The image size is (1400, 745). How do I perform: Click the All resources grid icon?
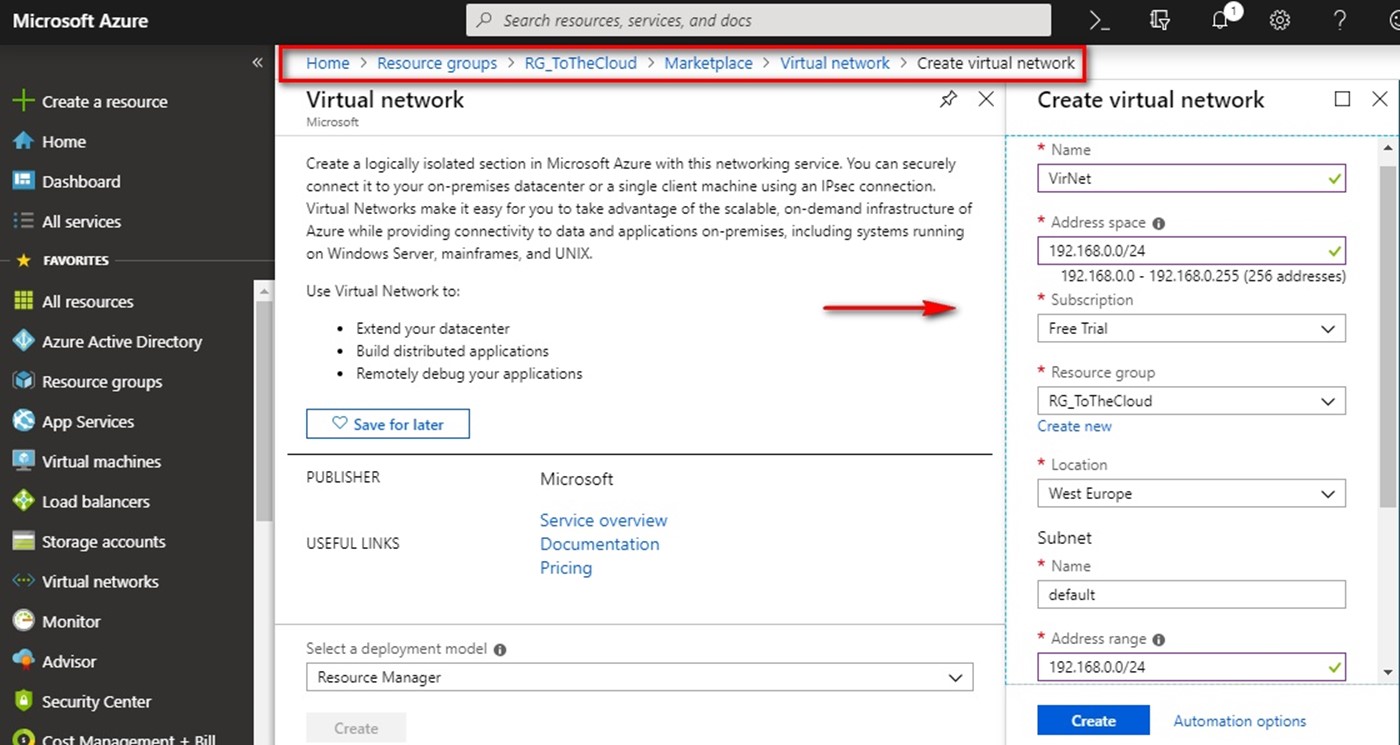(23, 301)
